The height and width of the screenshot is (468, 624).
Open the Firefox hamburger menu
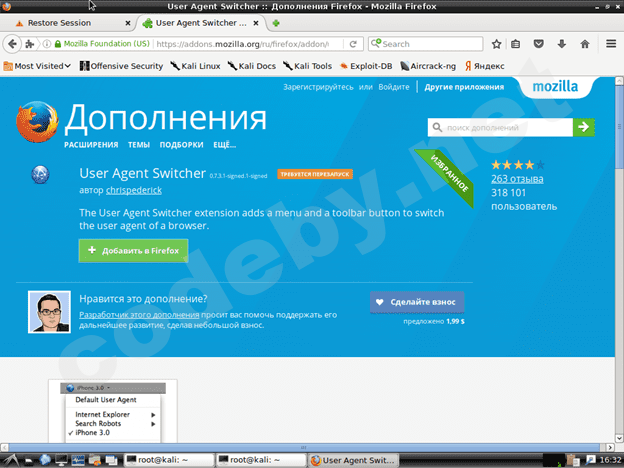(611, 43)
